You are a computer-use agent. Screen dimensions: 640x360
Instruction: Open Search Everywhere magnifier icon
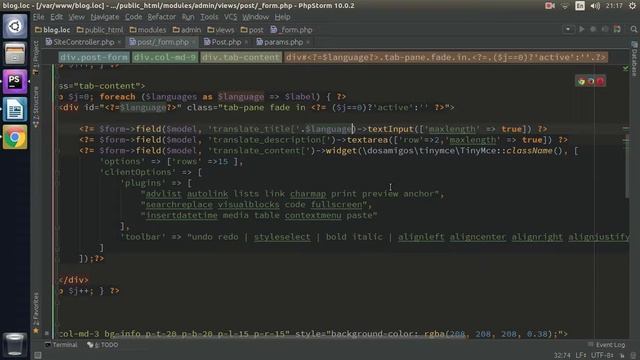(633, 29)
